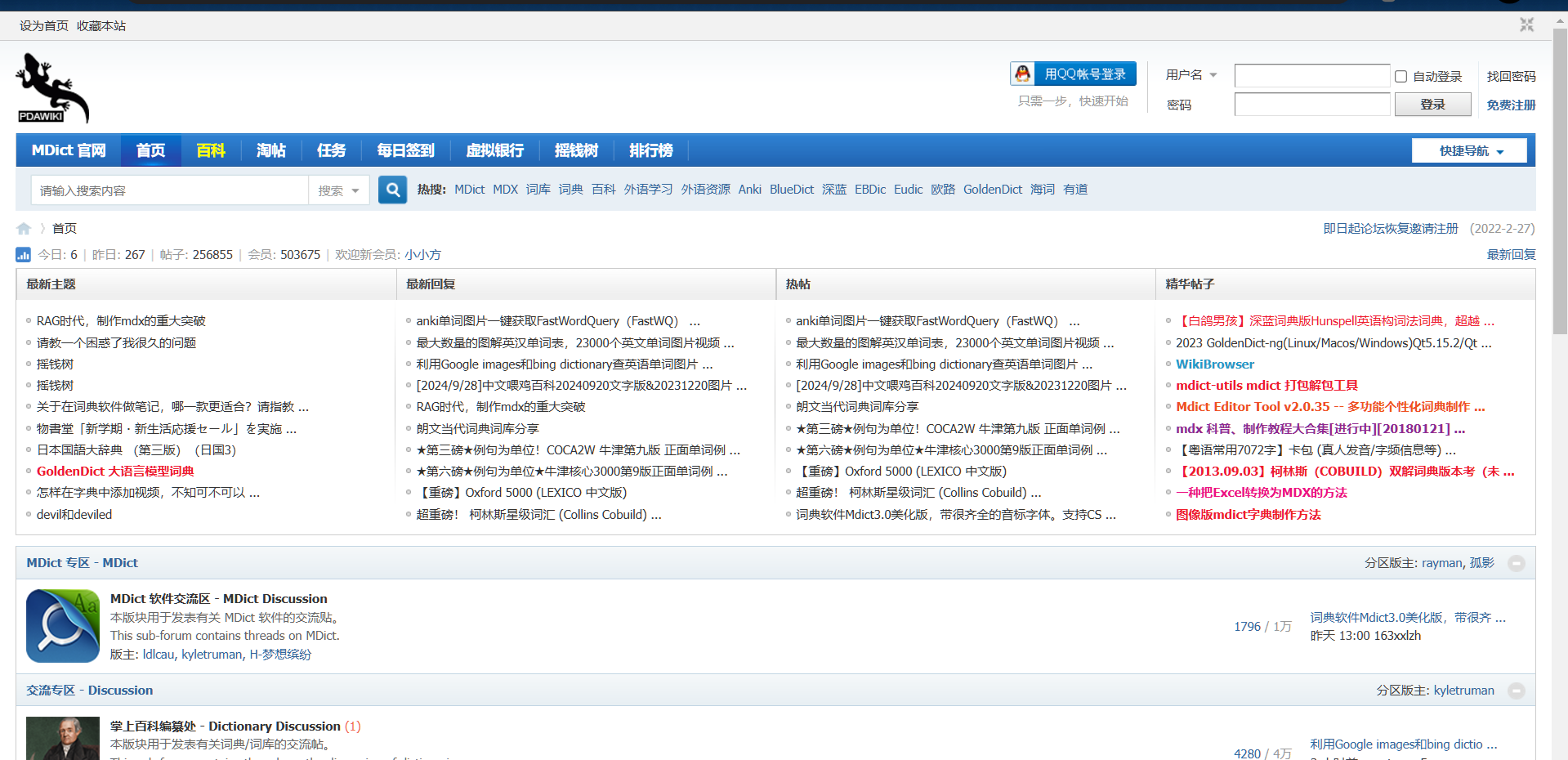This screenshot has width=1568, height=760.
Task: Open new member 小小方 profile
Action: pos(422,255)
